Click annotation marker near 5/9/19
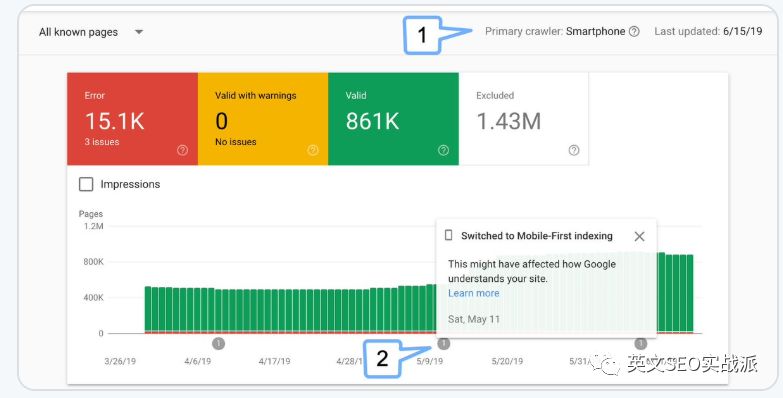 [443, 344]
